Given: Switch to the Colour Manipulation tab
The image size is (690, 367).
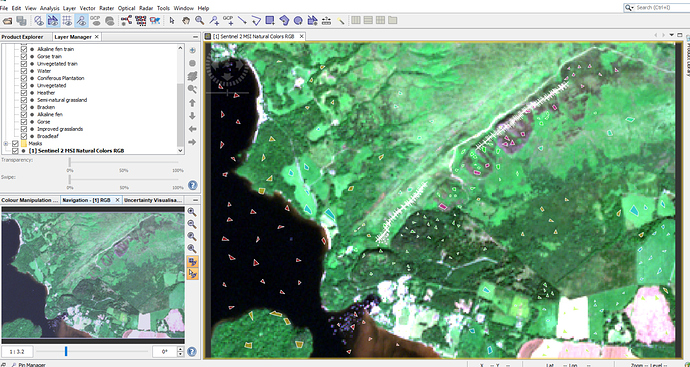Looking at the screenshot, I should point(29,200).
